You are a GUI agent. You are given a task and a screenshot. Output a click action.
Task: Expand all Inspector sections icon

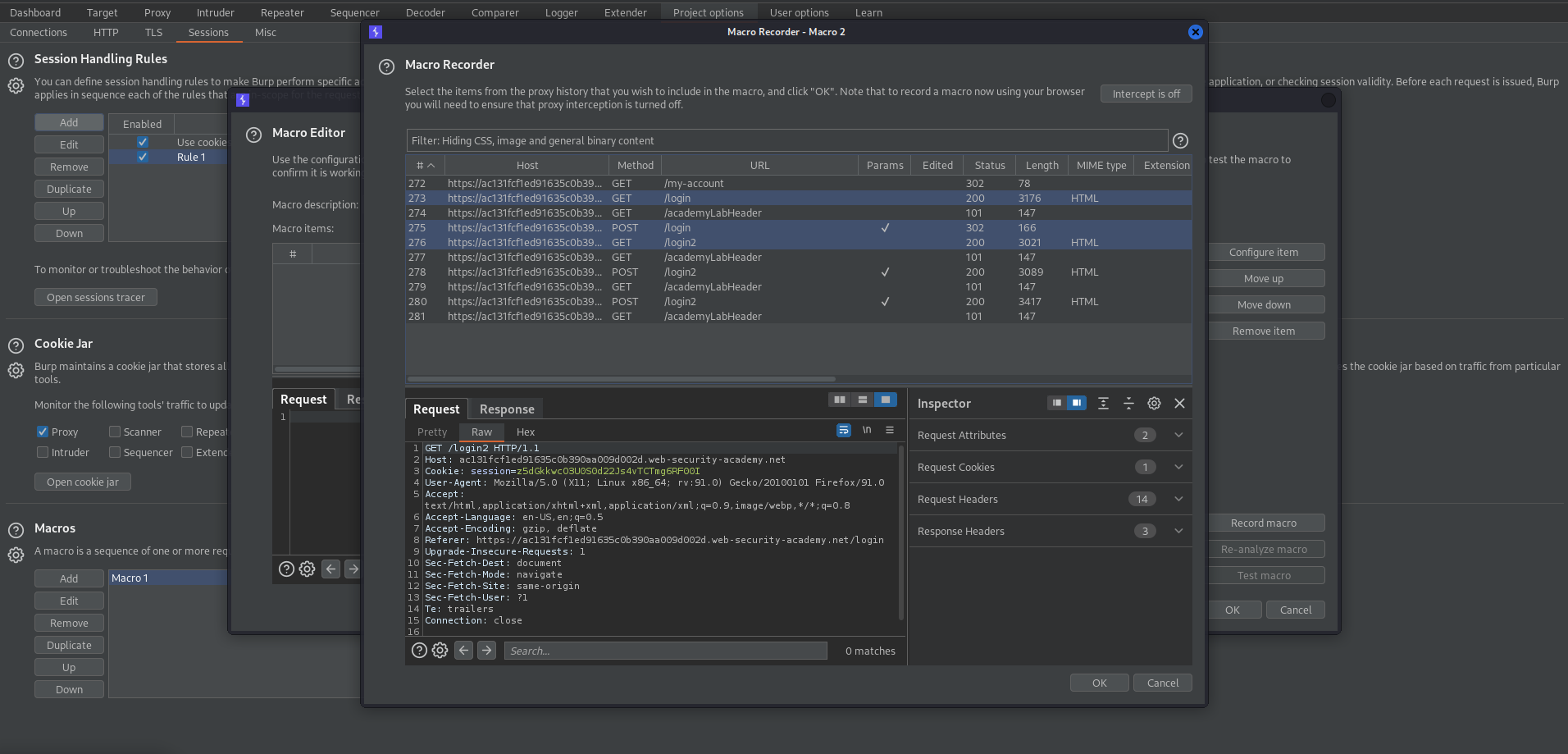click(1103, 403)
